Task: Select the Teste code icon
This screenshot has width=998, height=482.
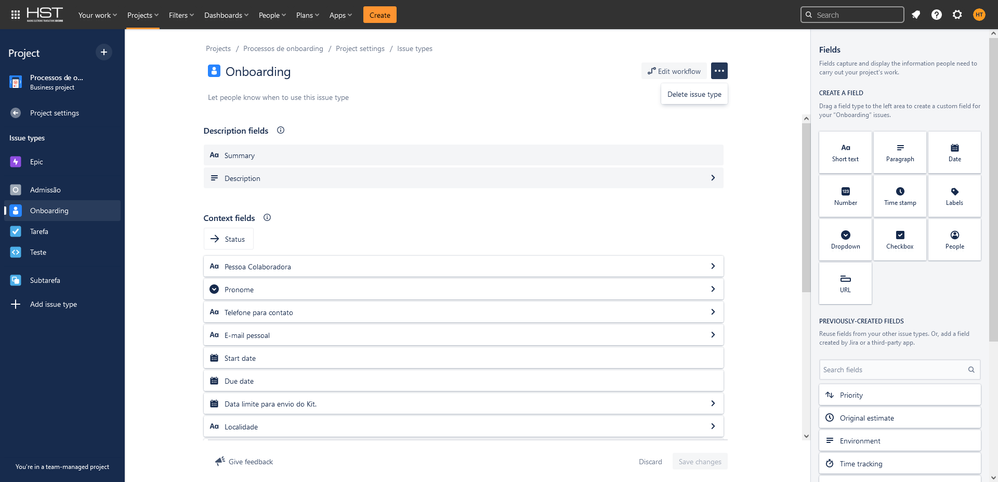Action: pyautogui.click(x=16, y=252)
